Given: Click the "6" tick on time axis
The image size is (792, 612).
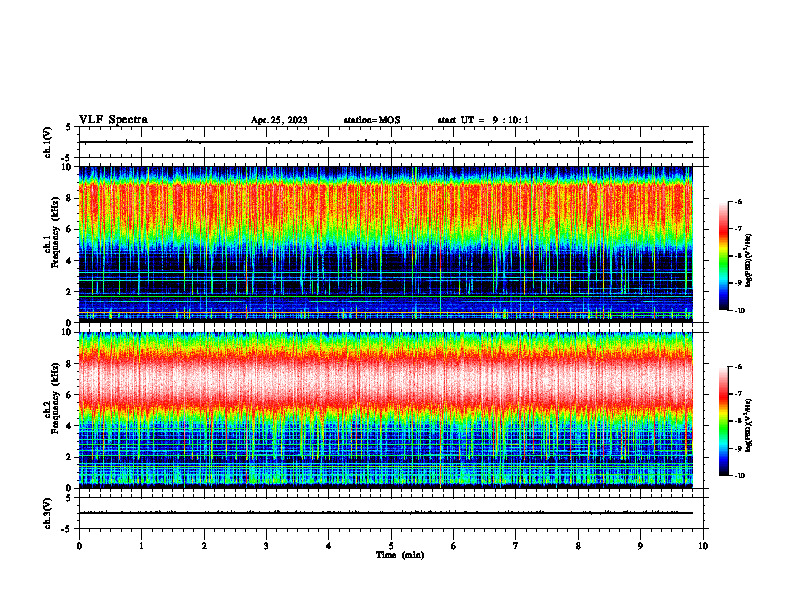Looking at the screenshot, I should [x=454, y=546].
